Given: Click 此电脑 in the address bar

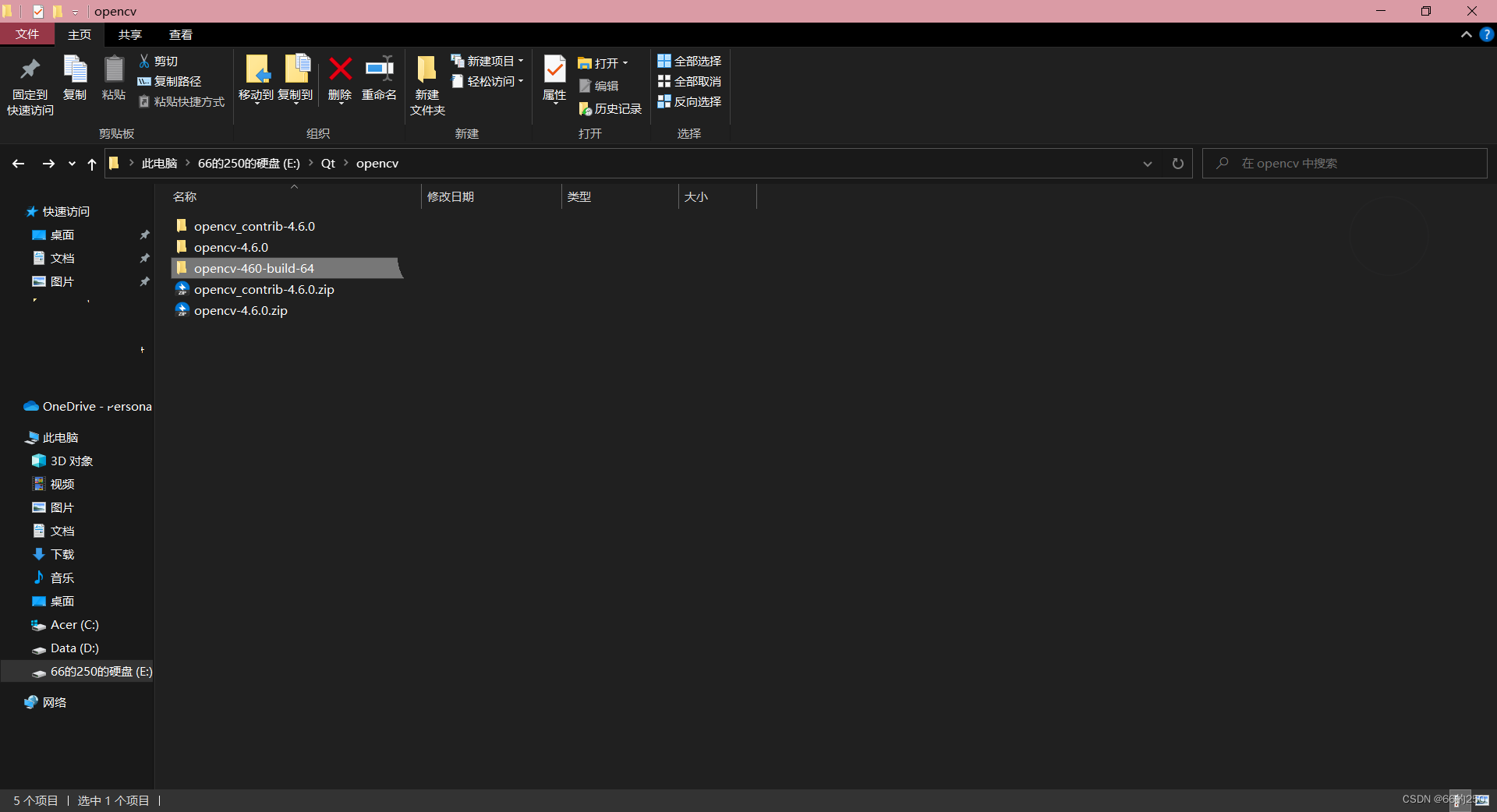Looking at the screenshot, I should [x=160, y=163].
